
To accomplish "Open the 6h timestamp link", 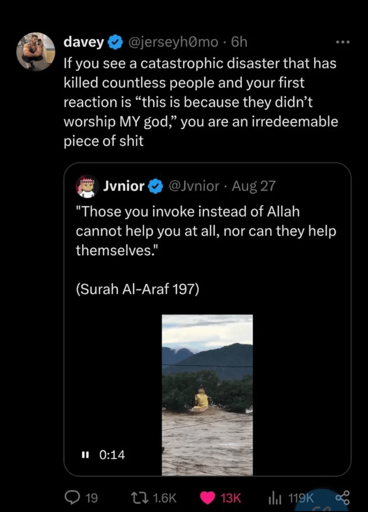I will [x=239, y=42].
